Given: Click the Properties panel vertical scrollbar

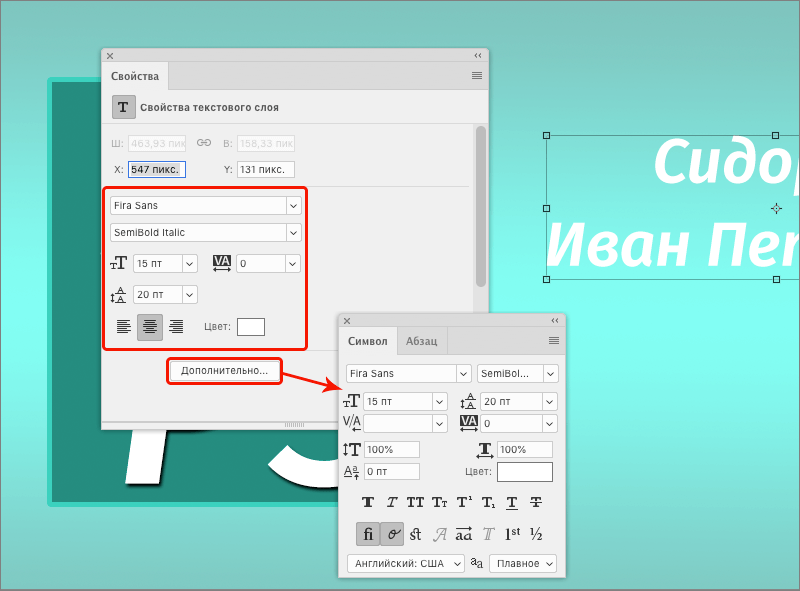Looking at the screenshot, I should (x=481, y=207).
